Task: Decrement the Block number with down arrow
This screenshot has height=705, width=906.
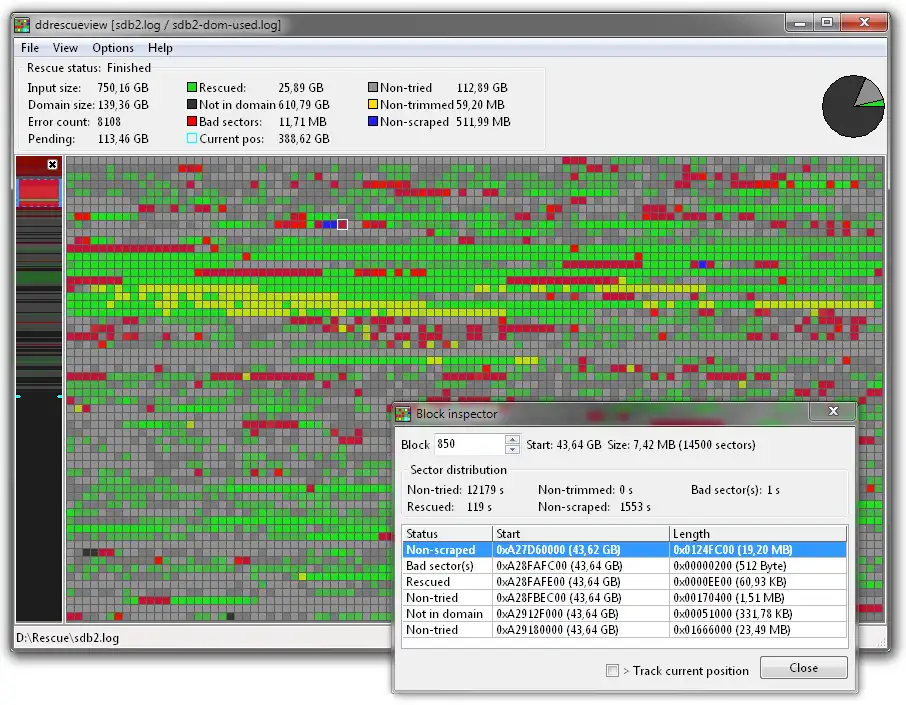Action: tap(513, 450)
